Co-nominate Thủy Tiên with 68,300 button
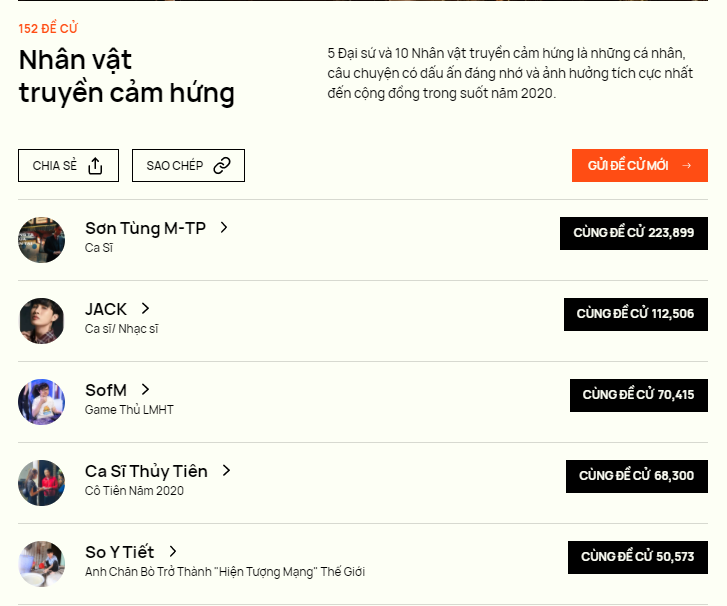Screen dimensions: 727x606 (636, 476)
